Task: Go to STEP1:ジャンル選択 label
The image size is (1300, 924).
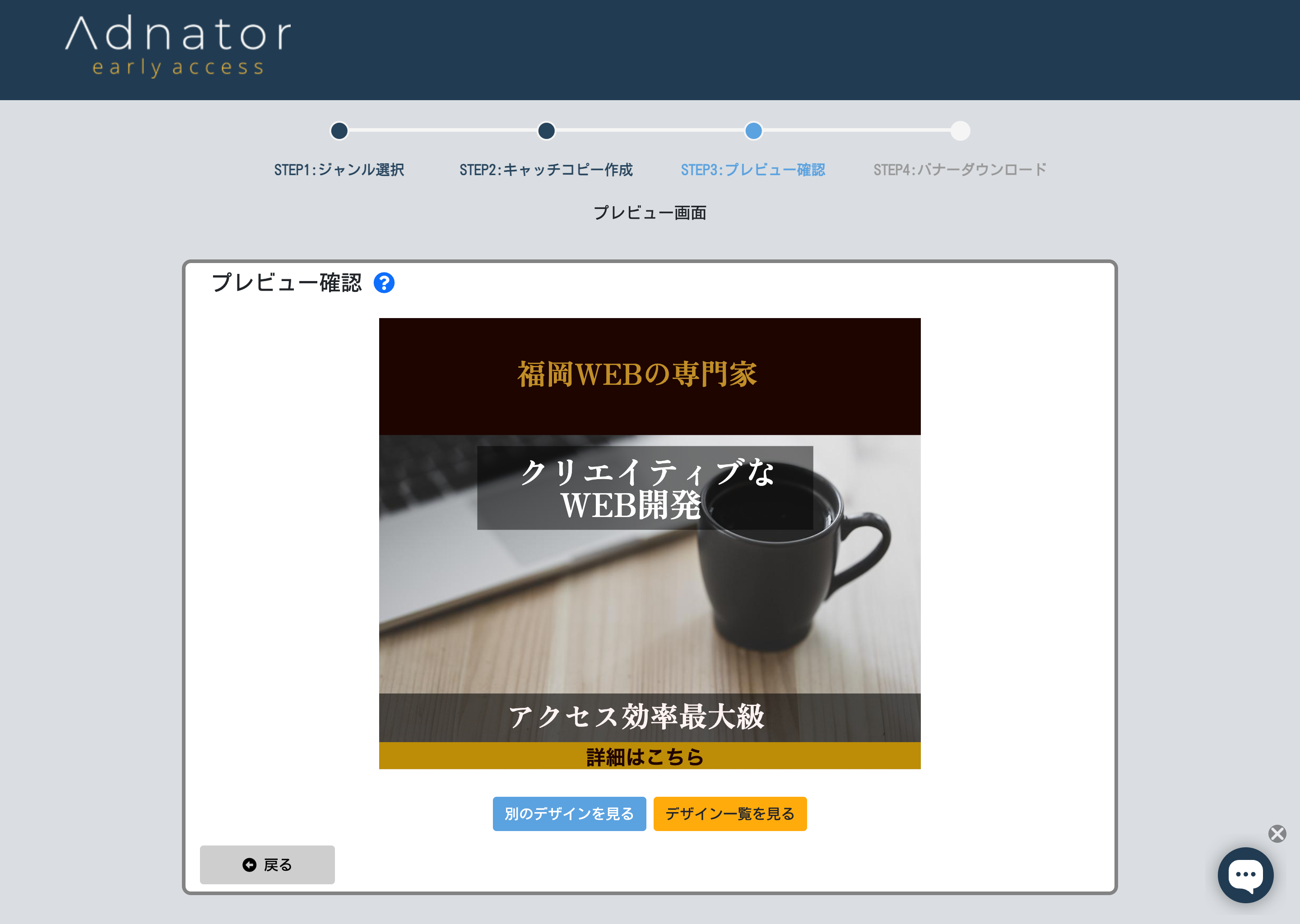Action: [x=339, y=170]
